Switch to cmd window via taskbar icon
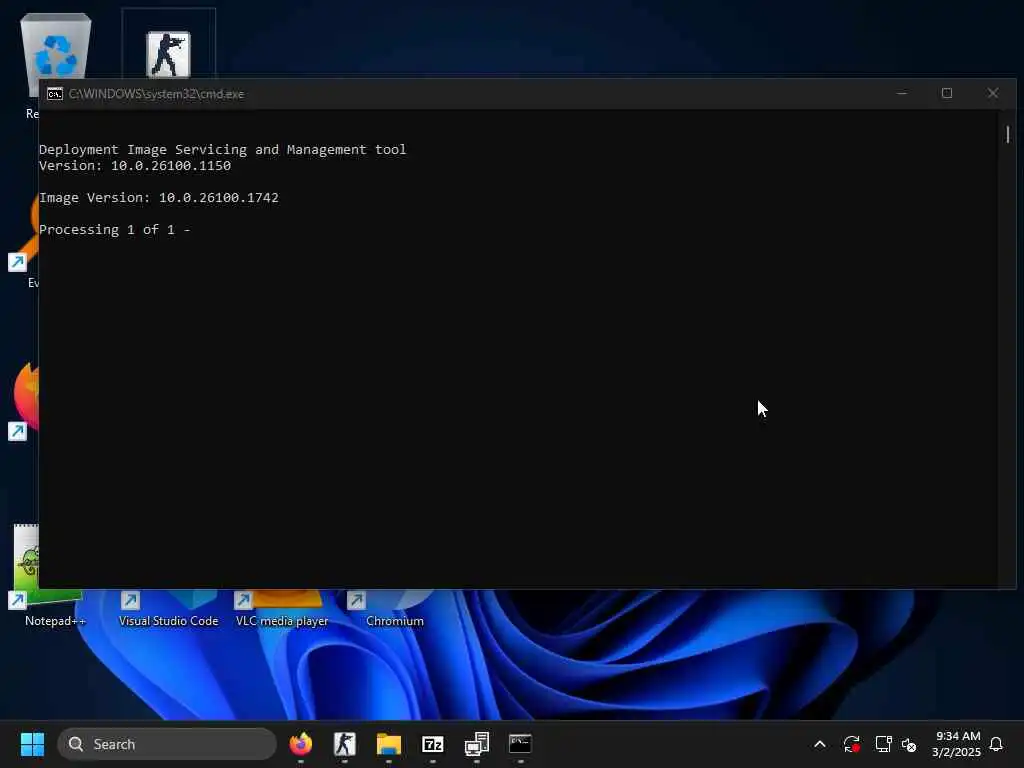 click(x=520, y=744)
